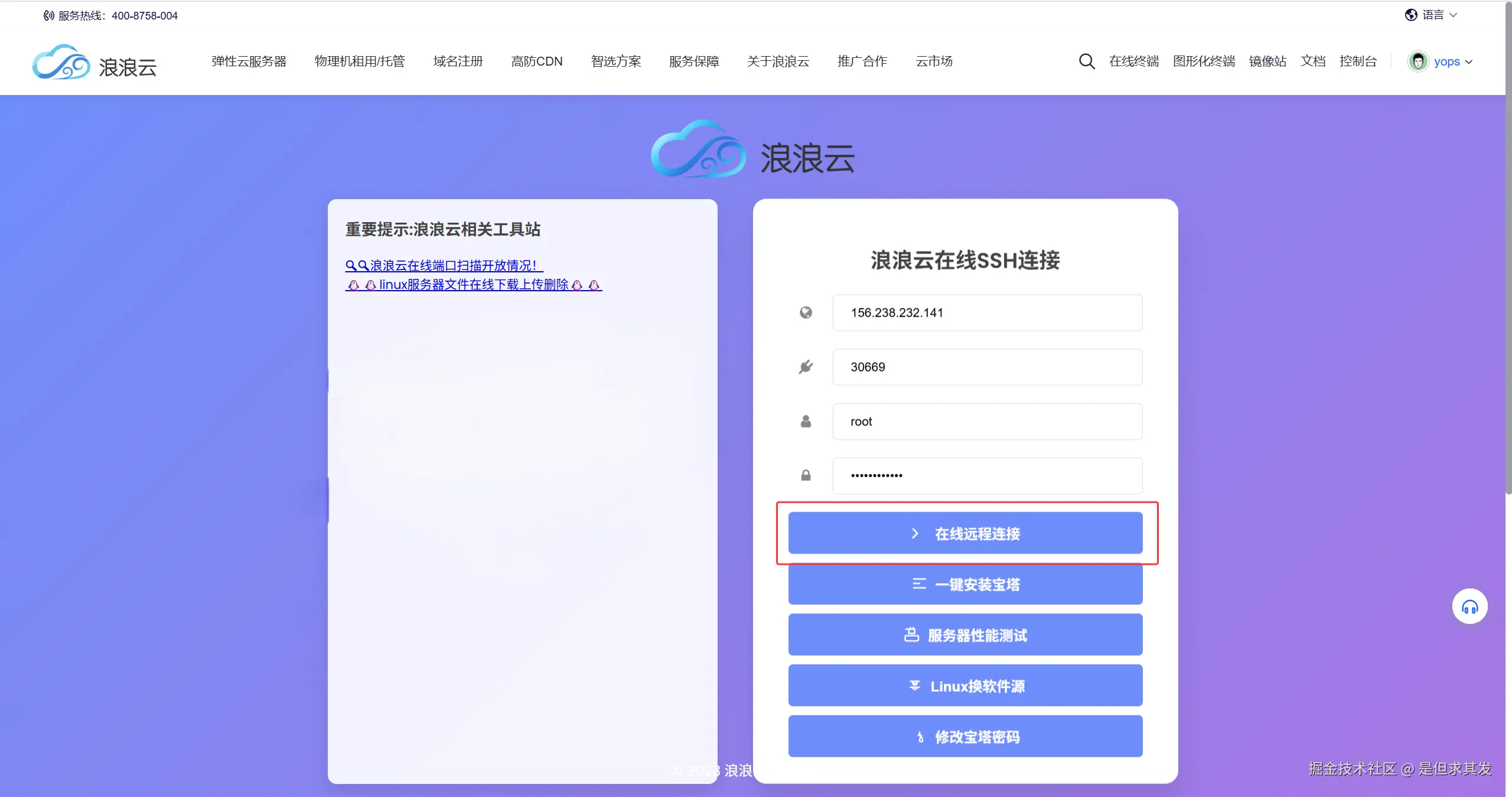The width and height of the screenshot is (1512, 797).
Task: Open 控制台 link in header
Action: 1358,61
